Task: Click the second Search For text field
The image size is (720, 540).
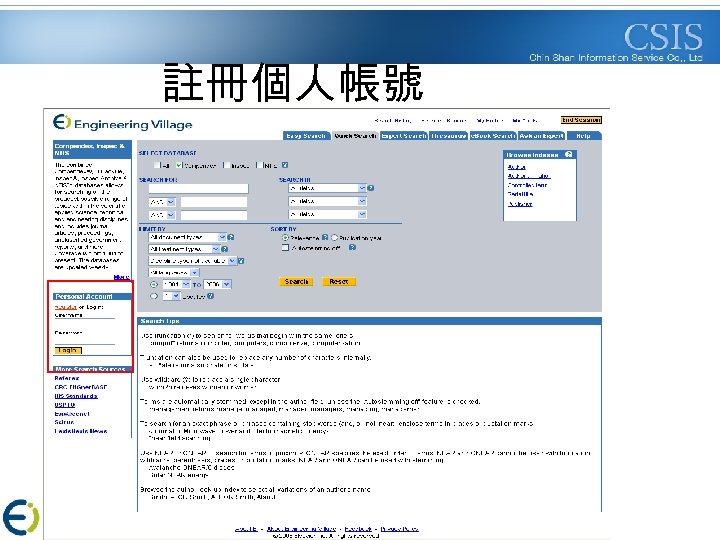Action: pyautogui.click(x=214, y=202)
